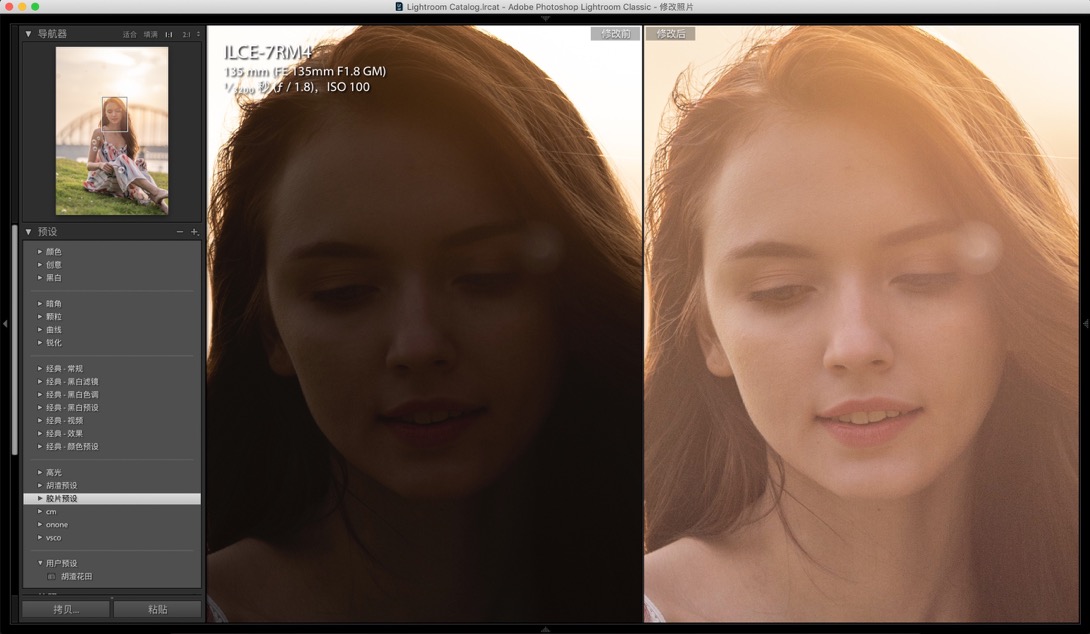Click the 粘贴 button
The image size is (1090, 634).
tap(158, 609)
